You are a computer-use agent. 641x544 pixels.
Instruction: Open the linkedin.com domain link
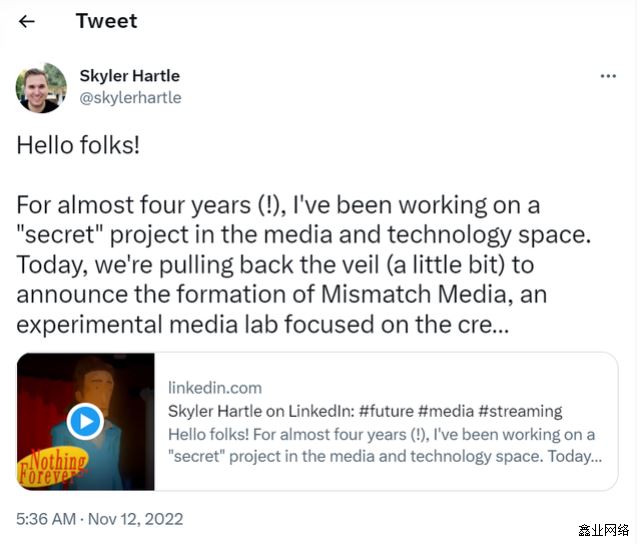[x=215, y=387]
